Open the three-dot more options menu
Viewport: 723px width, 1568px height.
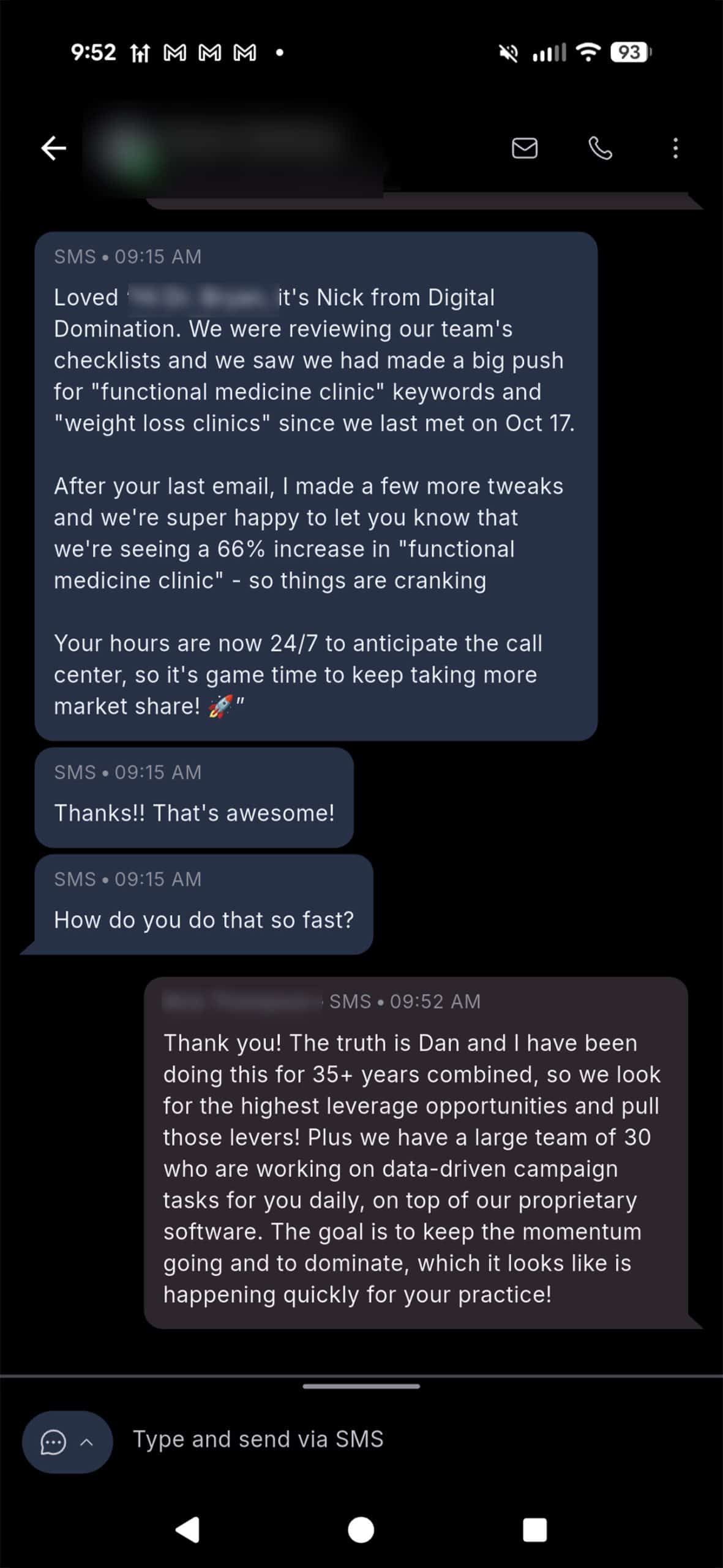(x=675, y=148)
